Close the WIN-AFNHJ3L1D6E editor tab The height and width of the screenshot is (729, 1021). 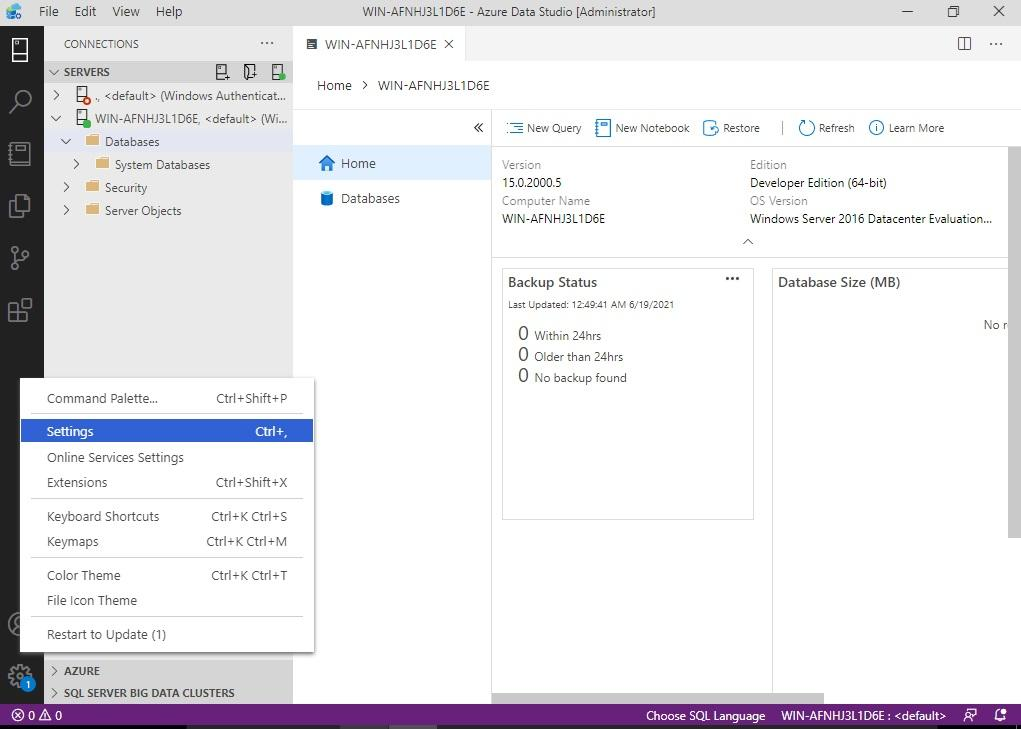click(449, 44)
